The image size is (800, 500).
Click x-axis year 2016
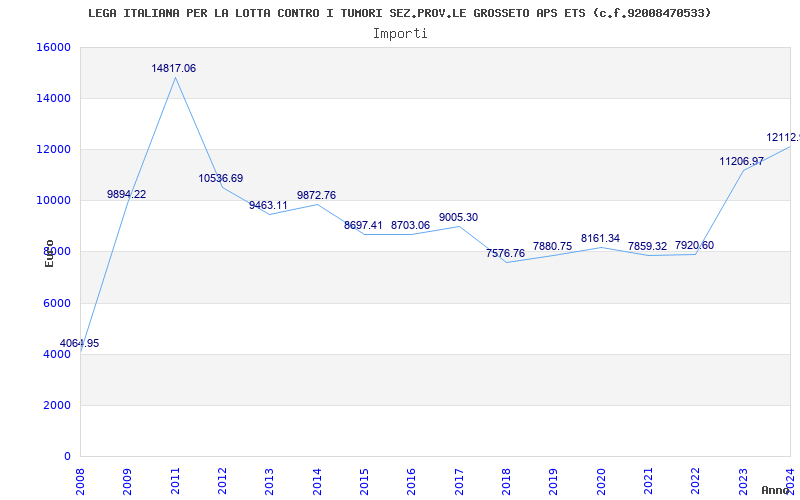[x=412, y=482]
